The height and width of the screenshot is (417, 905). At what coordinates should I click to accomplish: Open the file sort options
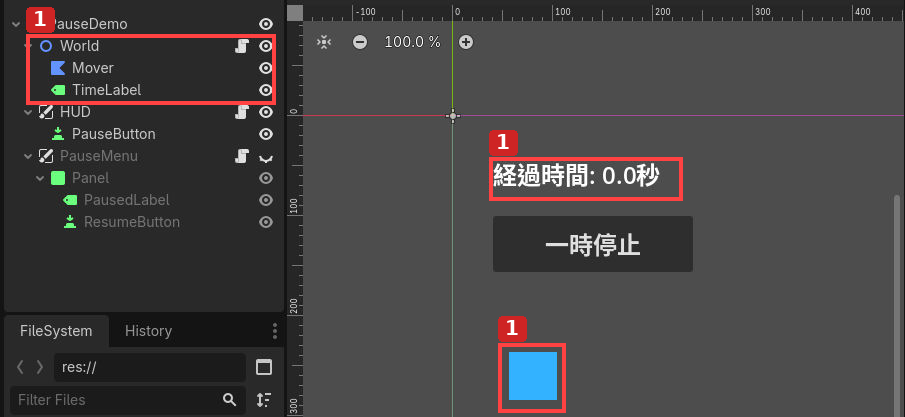[x=264, y=400]
